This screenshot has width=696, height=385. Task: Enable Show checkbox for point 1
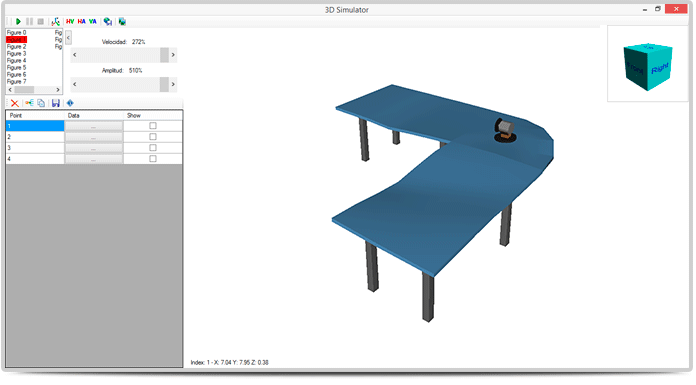(x=153, y=126)
